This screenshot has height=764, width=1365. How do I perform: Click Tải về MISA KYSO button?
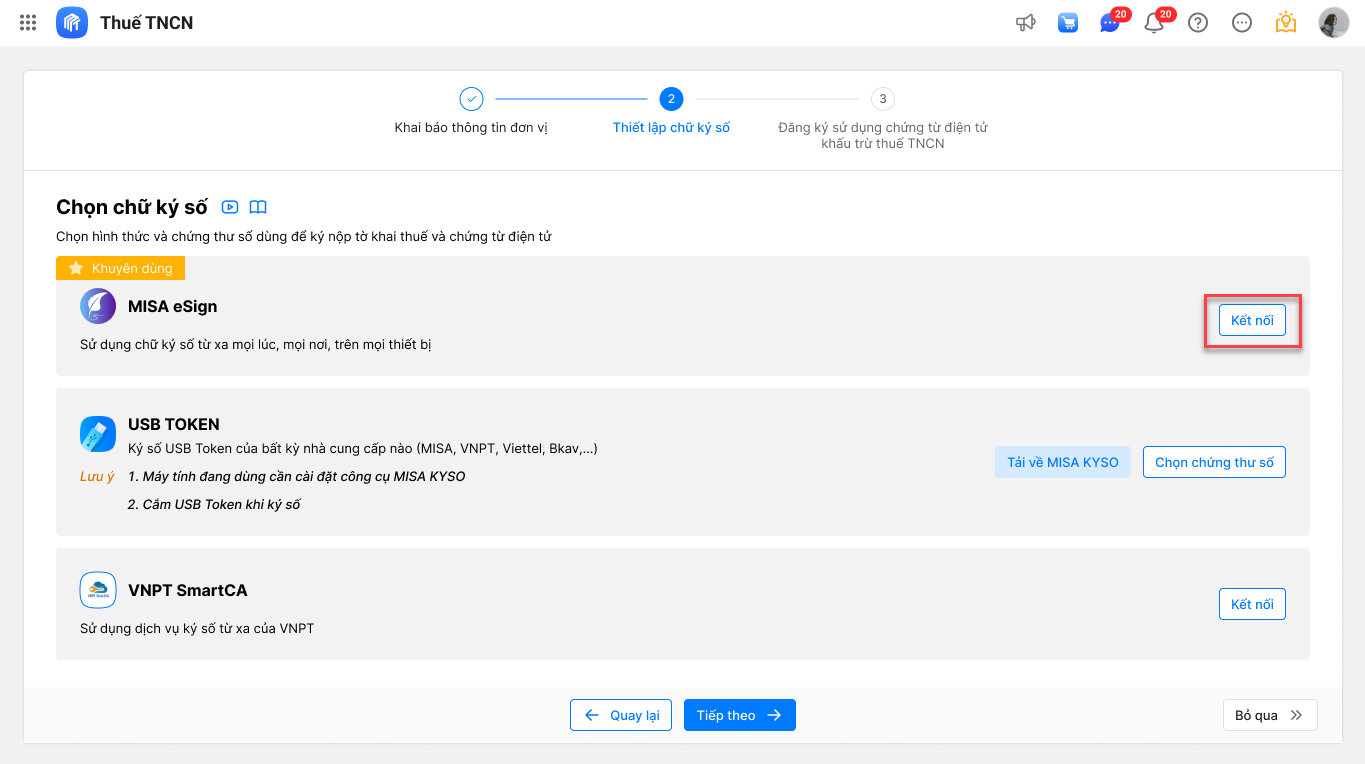coord(1062,462)
